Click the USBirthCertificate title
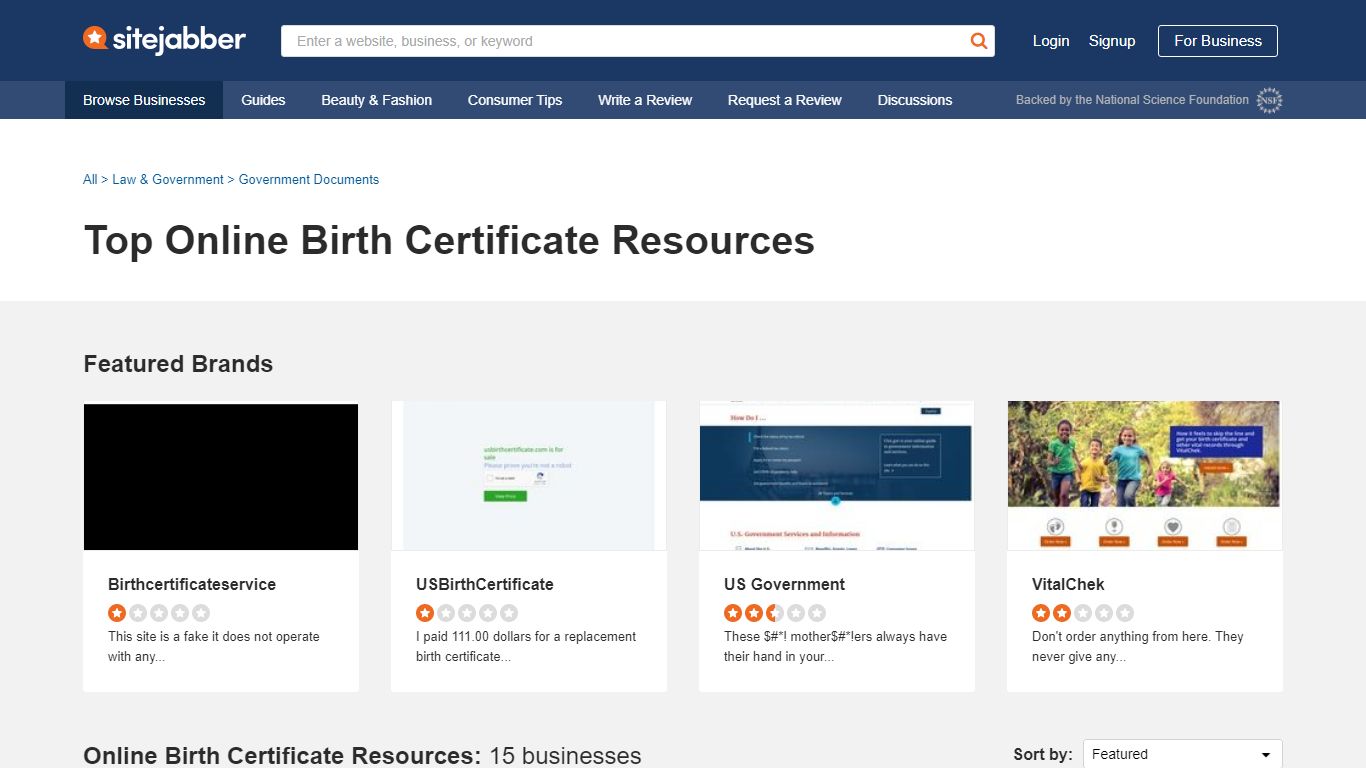 [485, 584]
